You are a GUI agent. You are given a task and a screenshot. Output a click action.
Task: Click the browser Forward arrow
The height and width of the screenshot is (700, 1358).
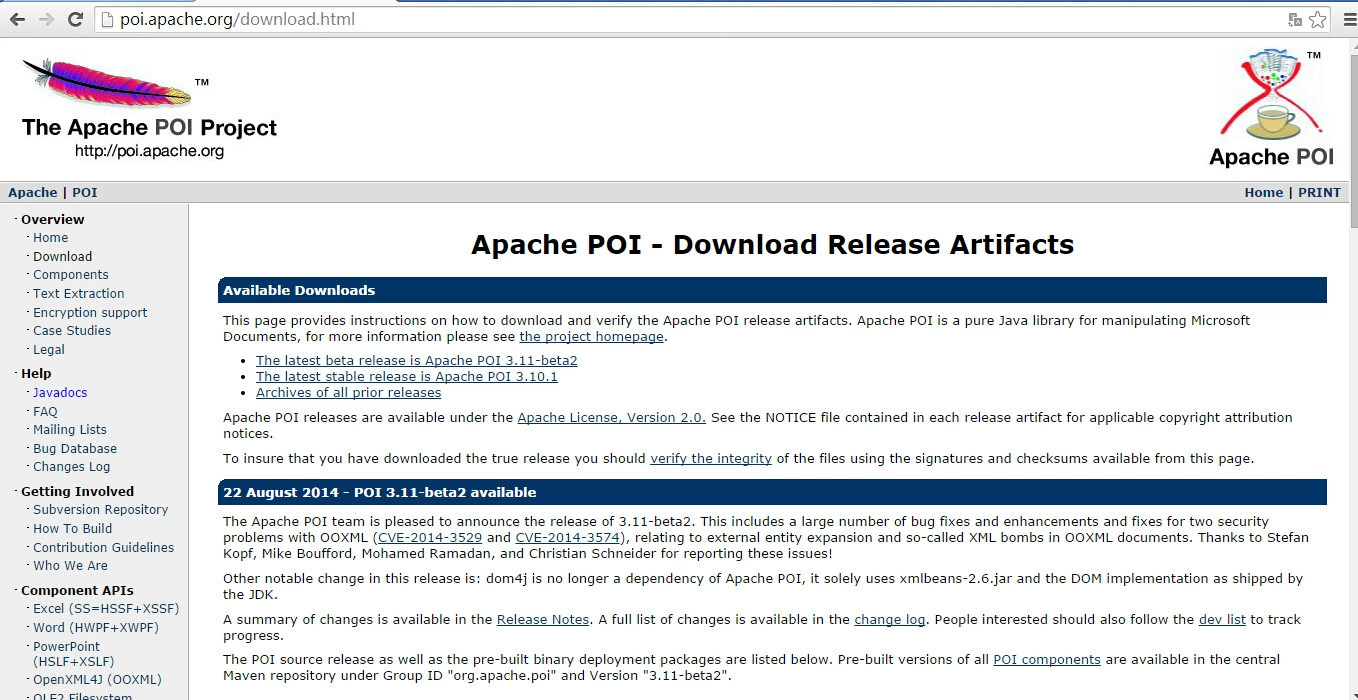(x=46, y=19)
